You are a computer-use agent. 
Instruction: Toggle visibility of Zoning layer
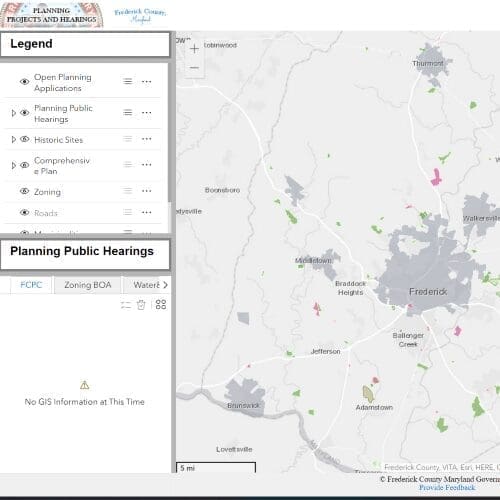[x=24, y=191]
